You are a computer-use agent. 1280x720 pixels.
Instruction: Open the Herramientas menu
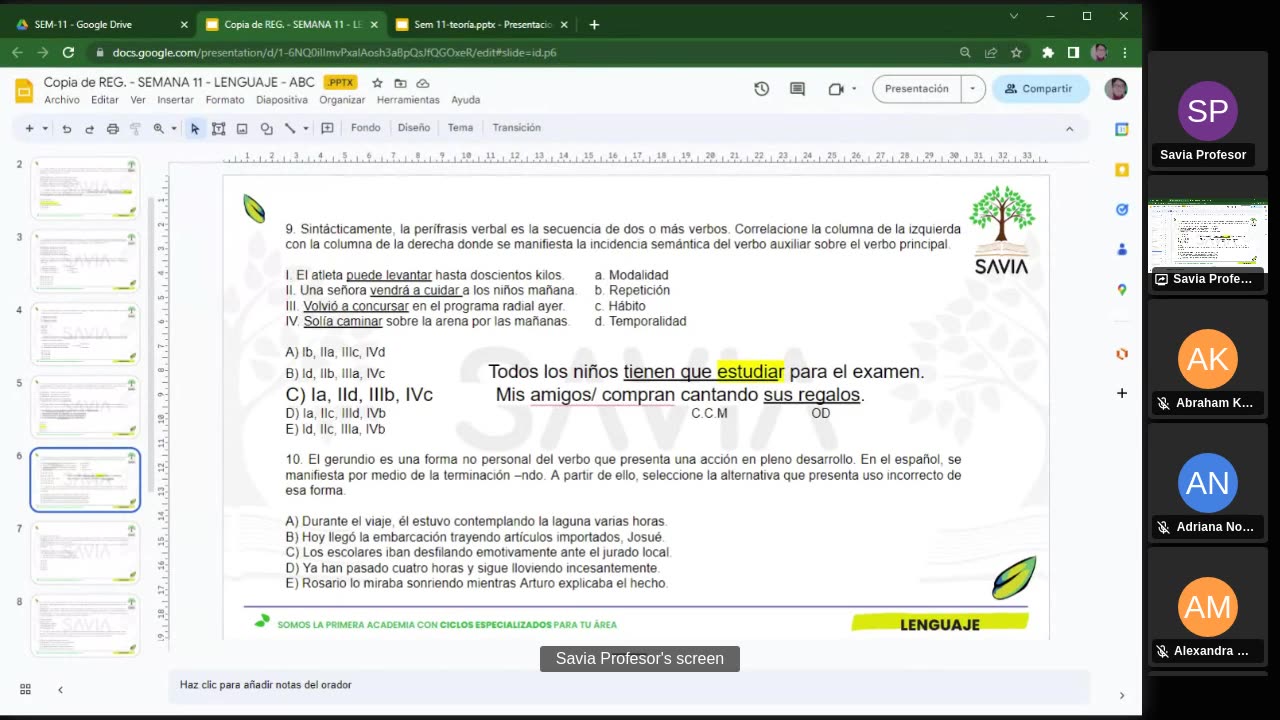(408, 100)
